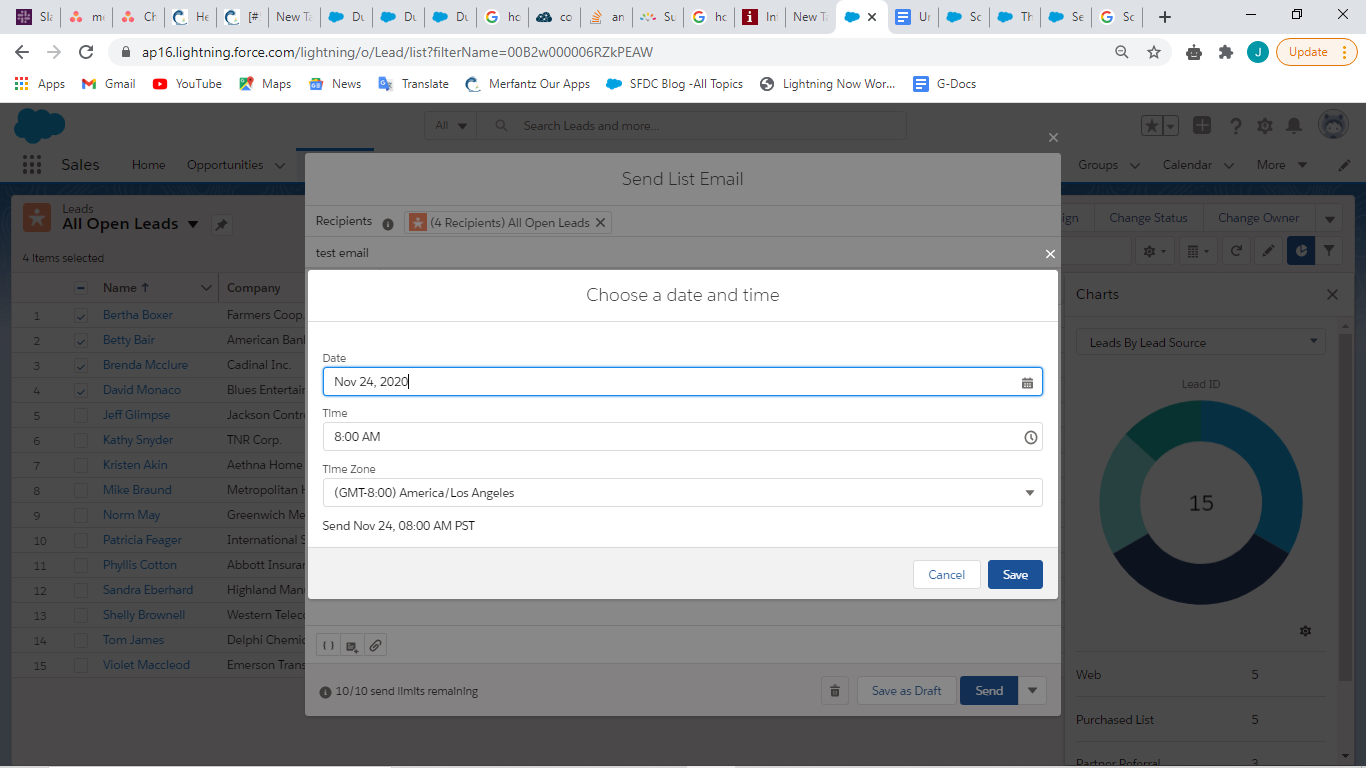
Task: Edit navigation bar pencil icon
Action: [1345, 165]
